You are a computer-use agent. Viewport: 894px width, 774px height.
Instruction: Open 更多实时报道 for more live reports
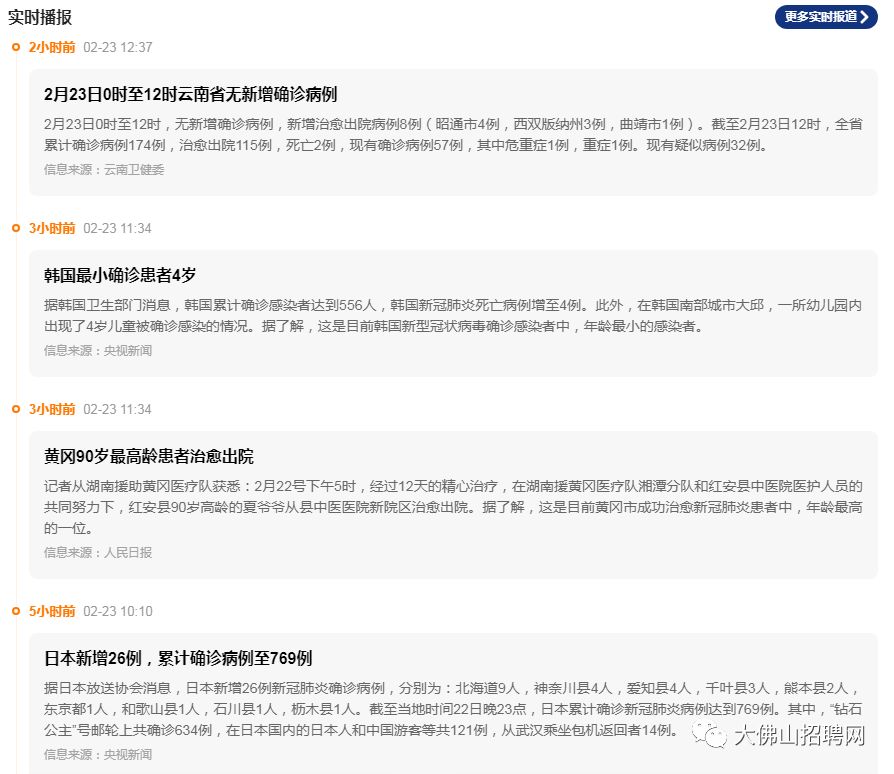tap(826, 17)
